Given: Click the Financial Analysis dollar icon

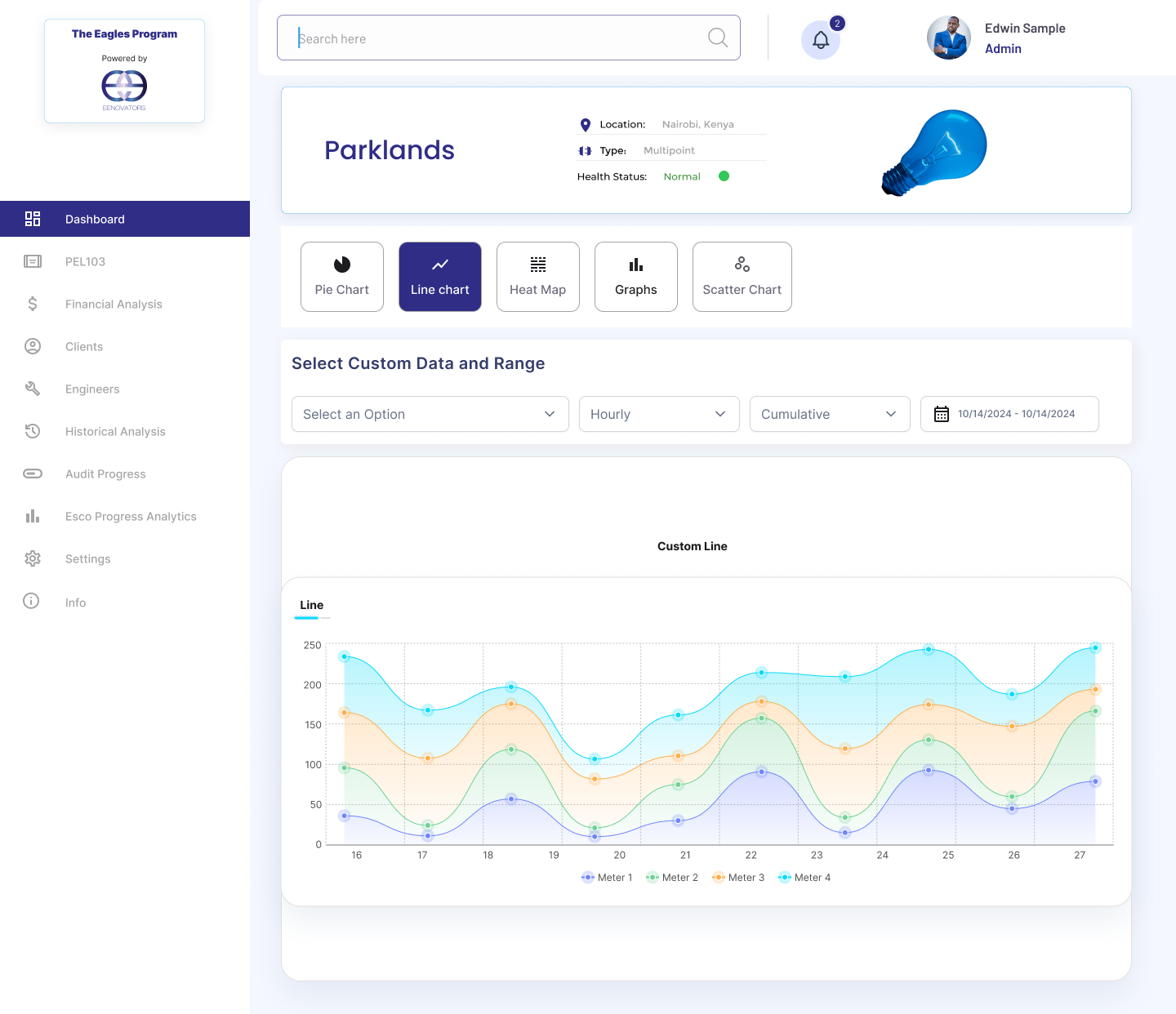Looking at the screenshot, I should [33, 304].
